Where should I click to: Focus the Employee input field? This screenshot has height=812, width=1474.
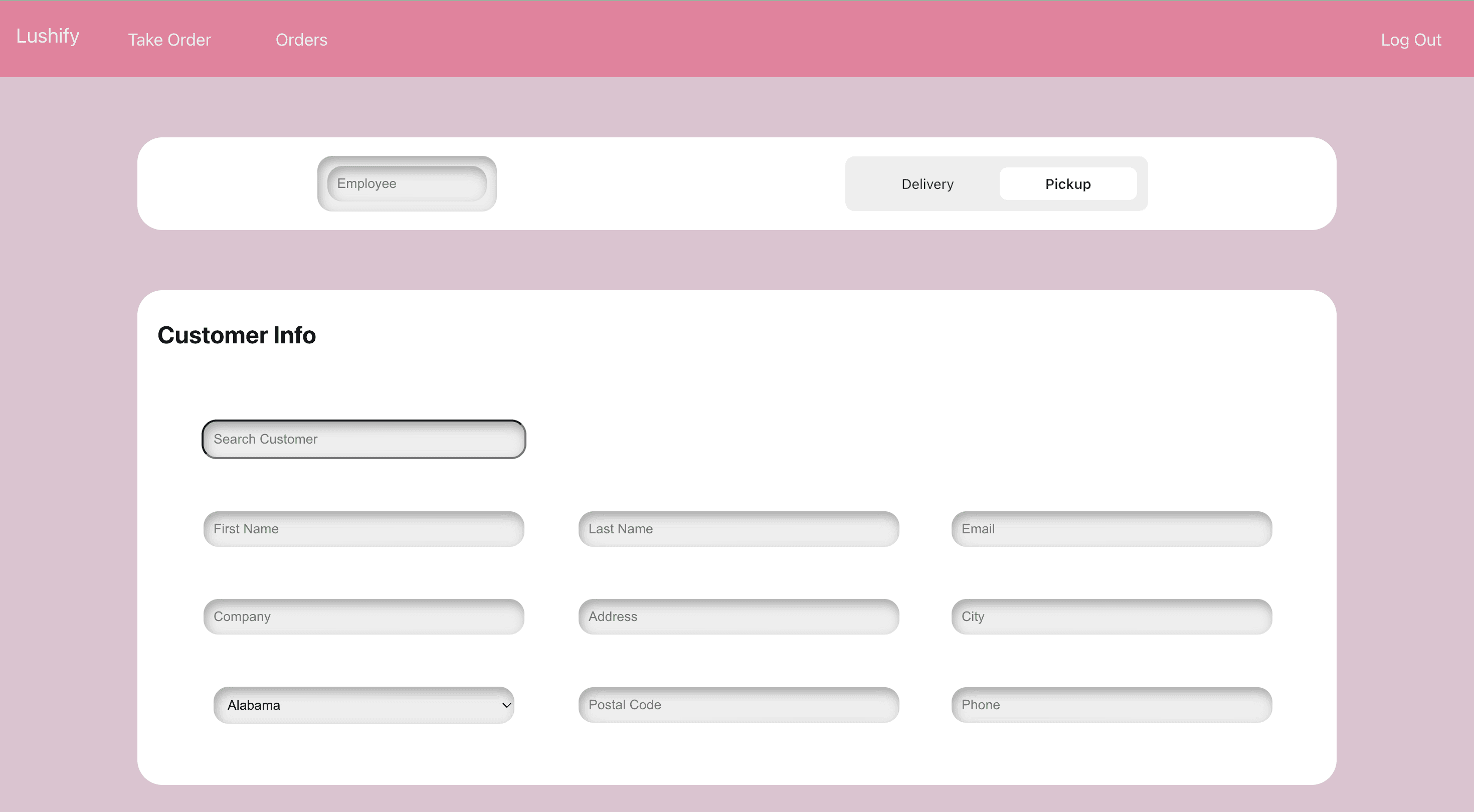point(406,183)
